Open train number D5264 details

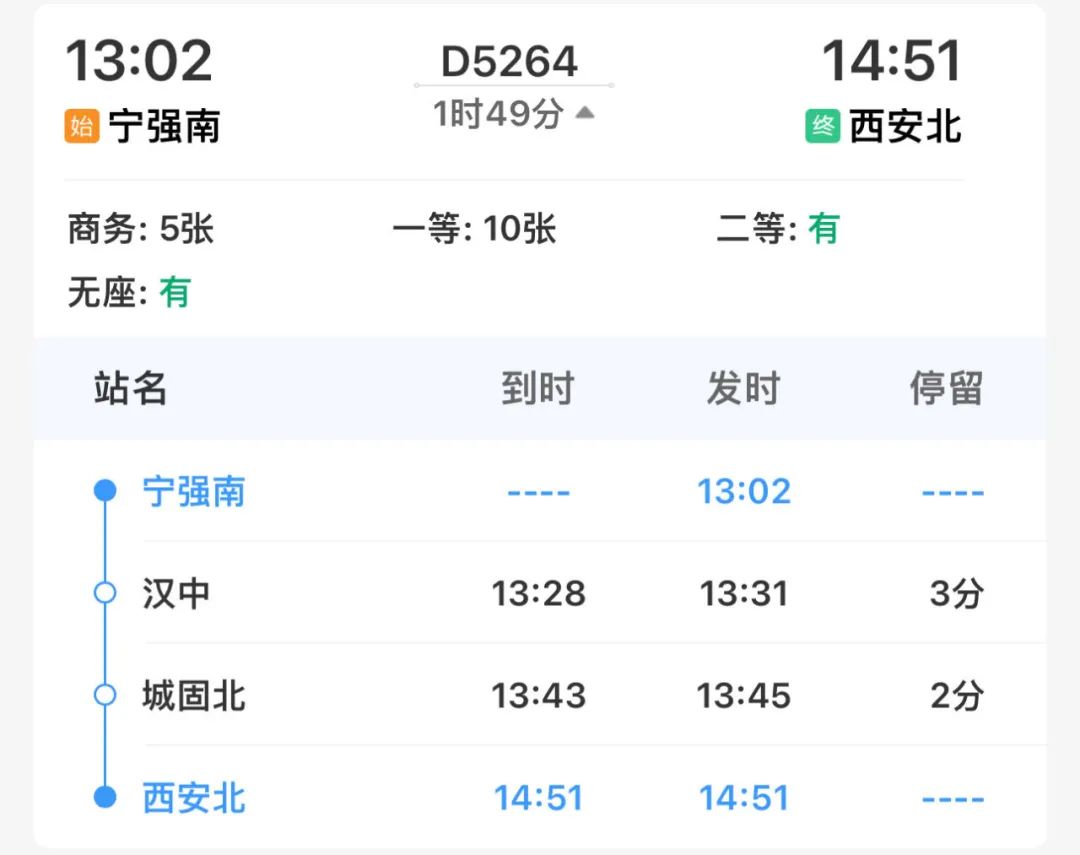click(x=509, y=61)
